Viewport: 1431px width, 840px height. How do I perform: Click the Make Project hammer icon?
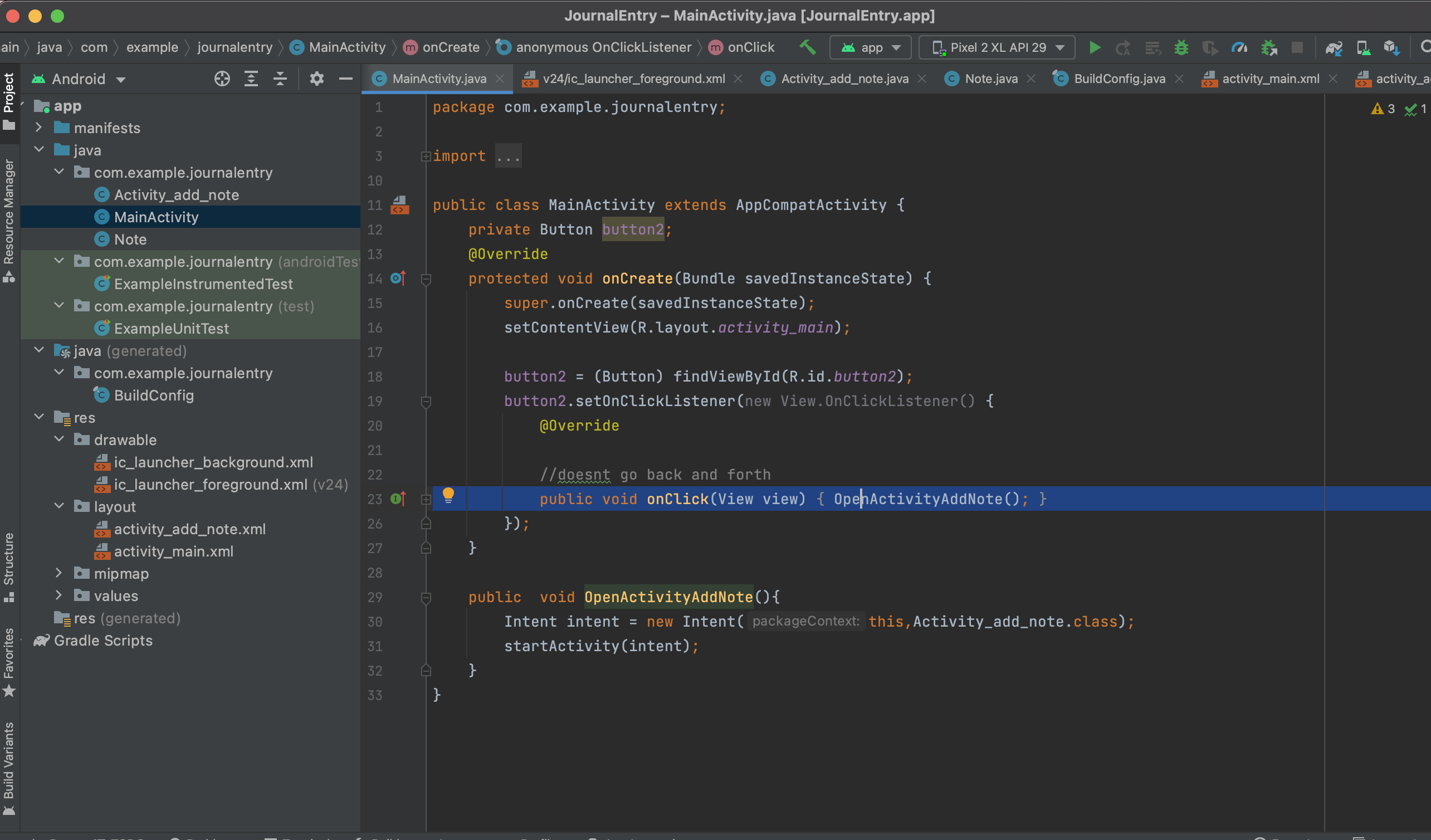(808, 47)
